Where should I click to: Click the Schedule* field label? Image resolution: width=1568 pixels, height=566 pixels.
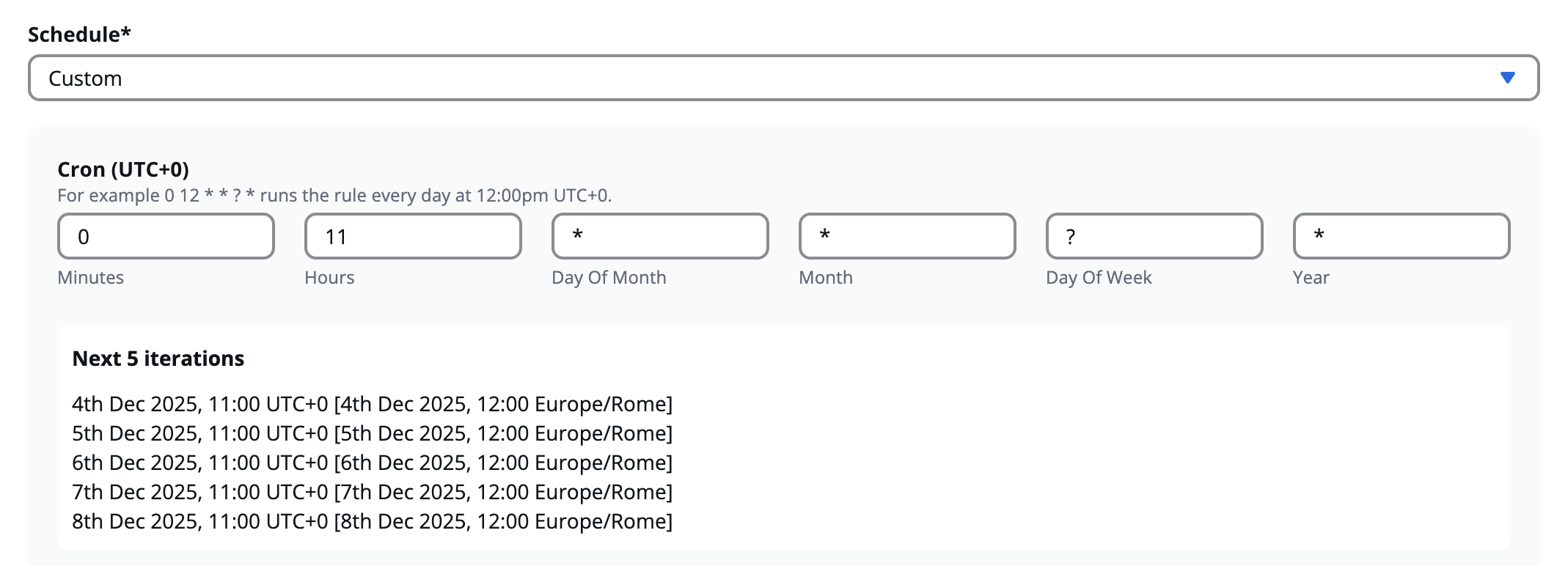(x=79, y=34)
